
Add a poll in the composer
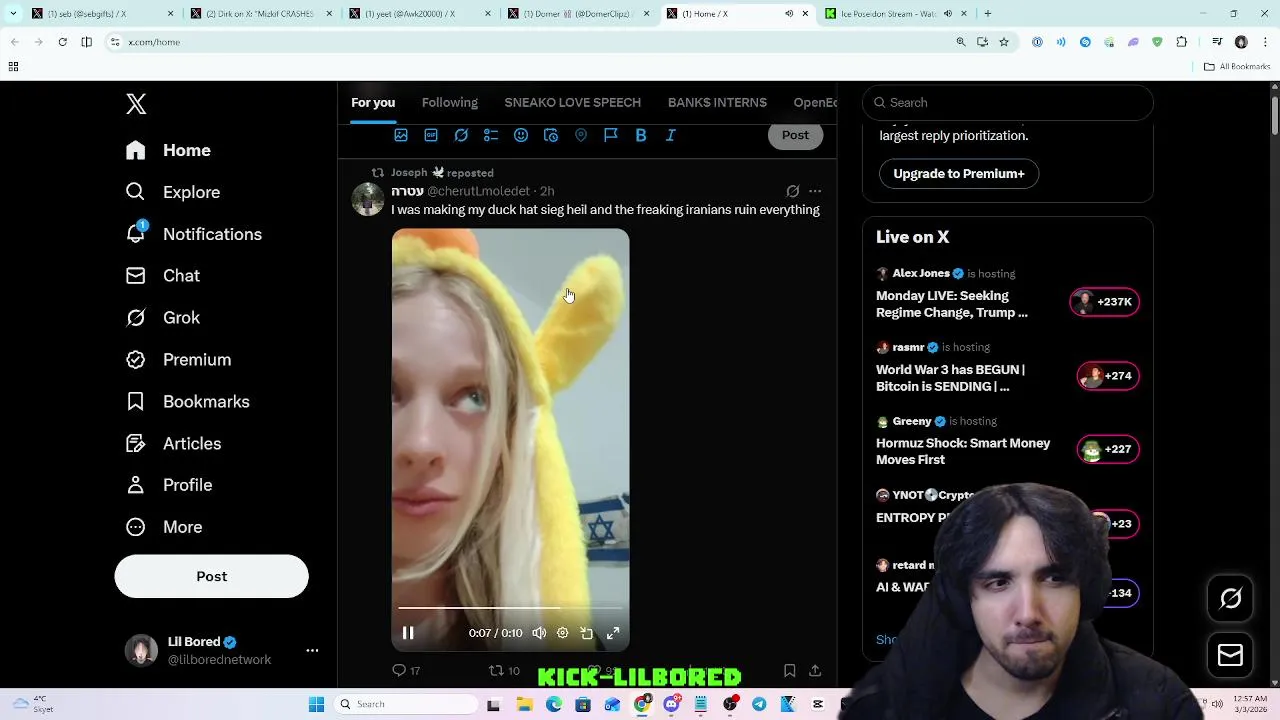pos(491,135)
